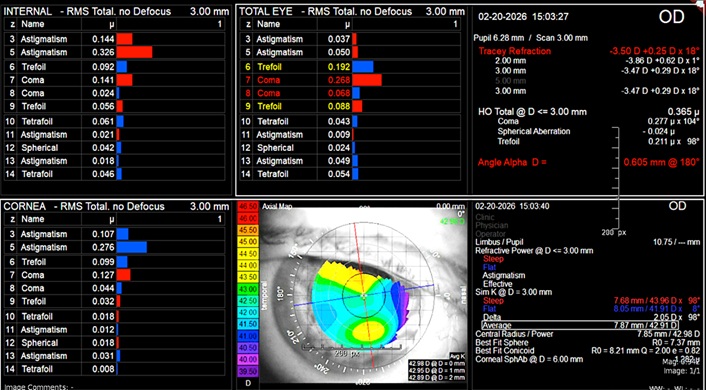Select the 46.00 color scale swatch
Viewport: 706px width, 390px height.
tap(247, 218)
